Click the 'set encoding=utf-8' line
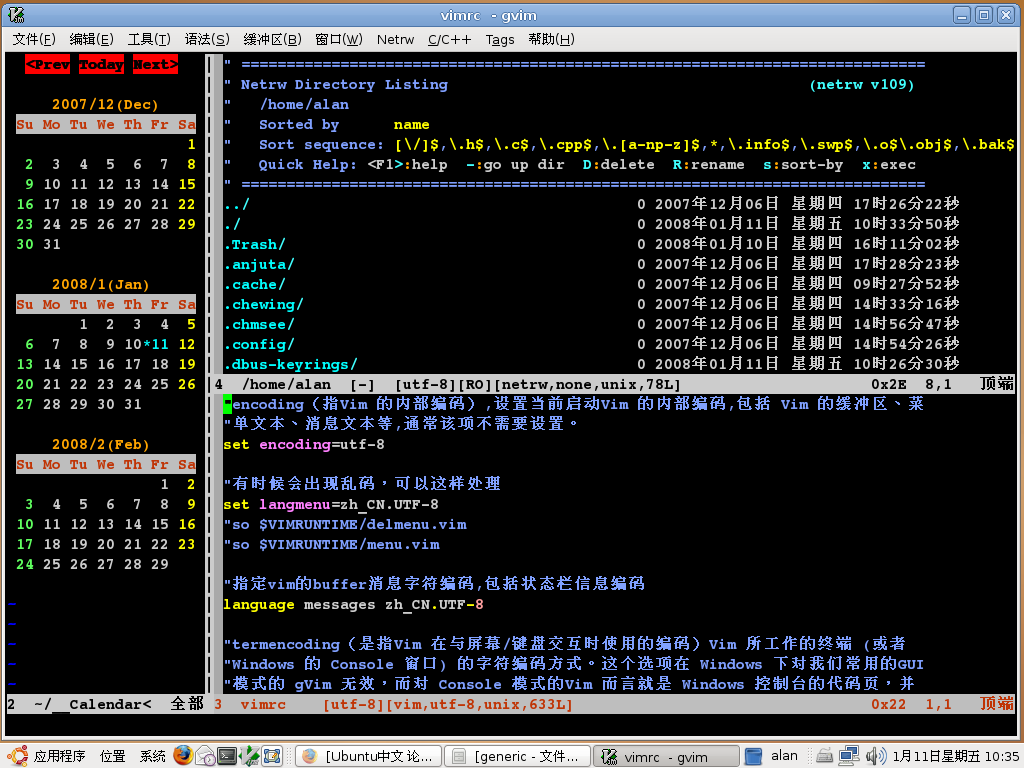This screenshot has height=768, width=1024. [x=304, y=444]
